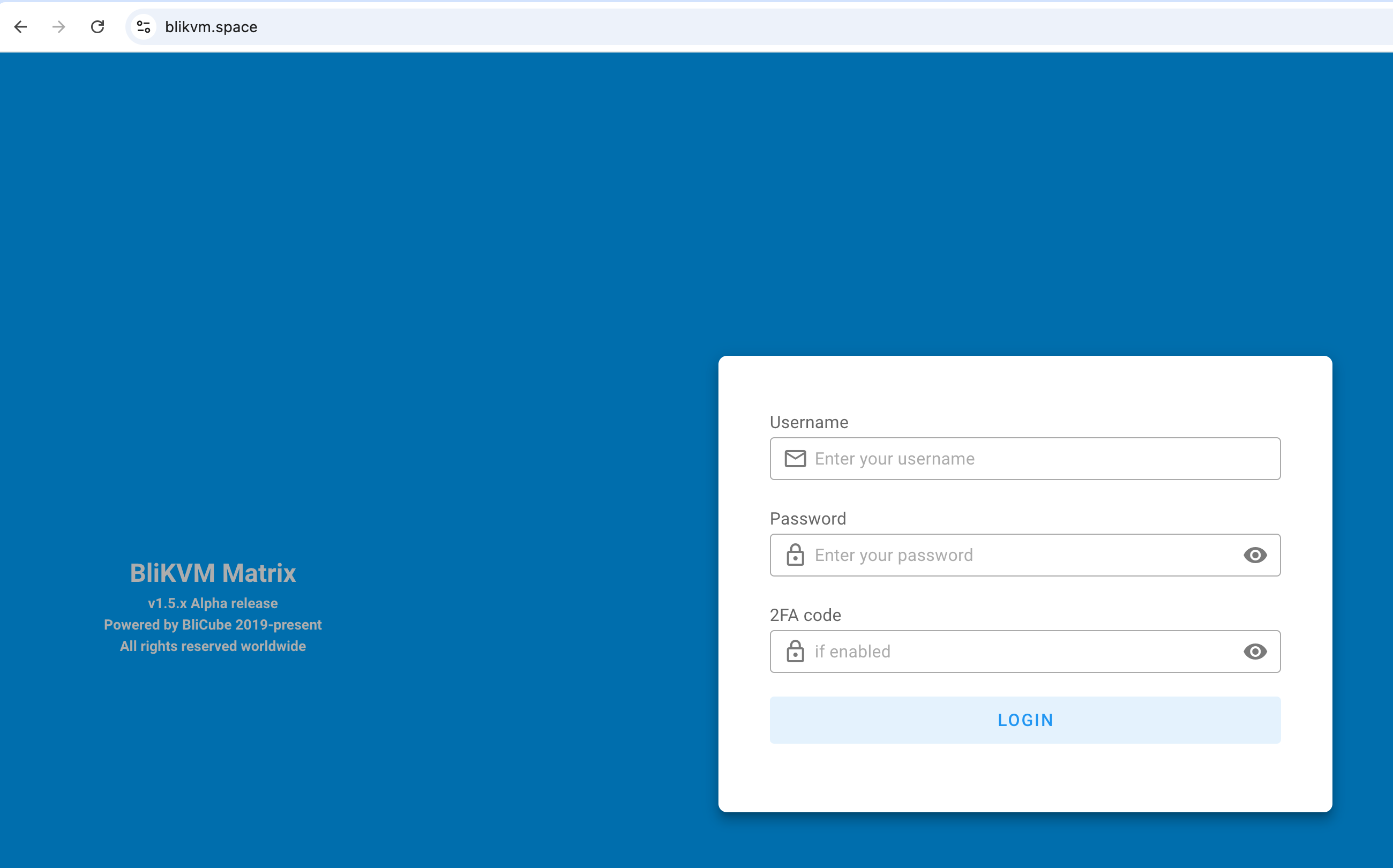This screenshot has width=1393, height=868.
Task: Click the BliKVM Matrix title
Action: [213, 573]
